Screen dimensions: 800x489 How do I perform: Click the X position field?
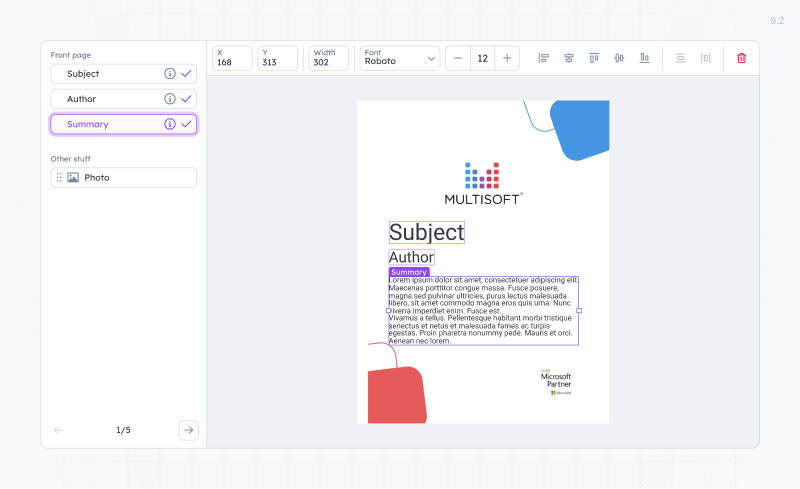232,58
